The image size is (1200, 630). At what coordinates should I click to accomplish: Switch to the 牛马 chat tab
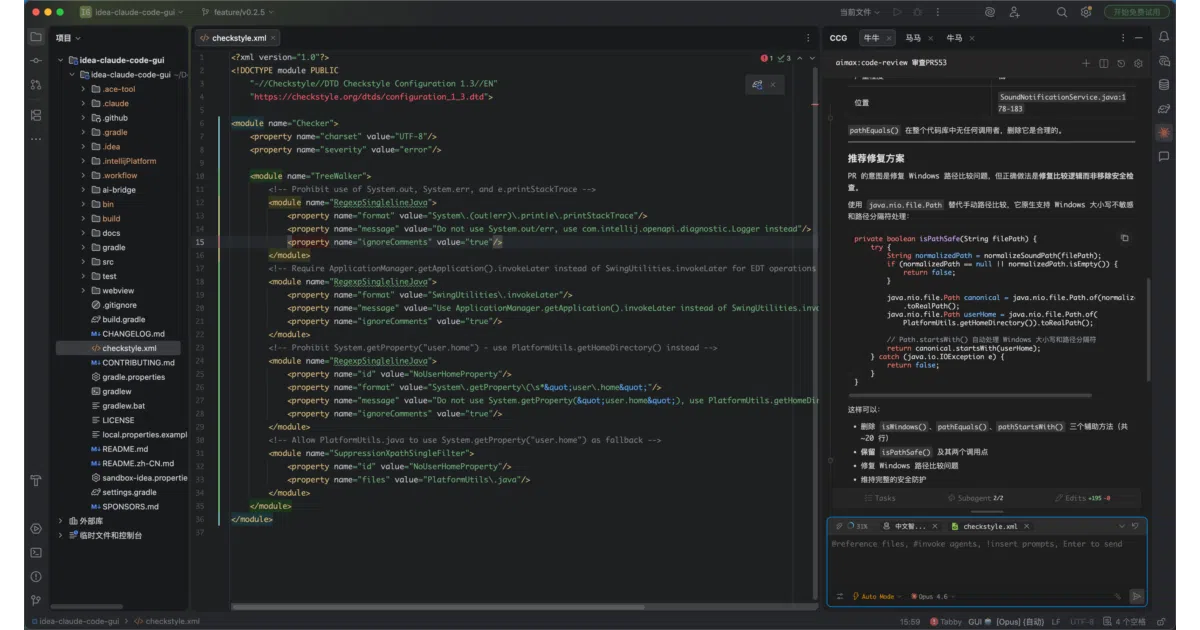coord(954,38)
